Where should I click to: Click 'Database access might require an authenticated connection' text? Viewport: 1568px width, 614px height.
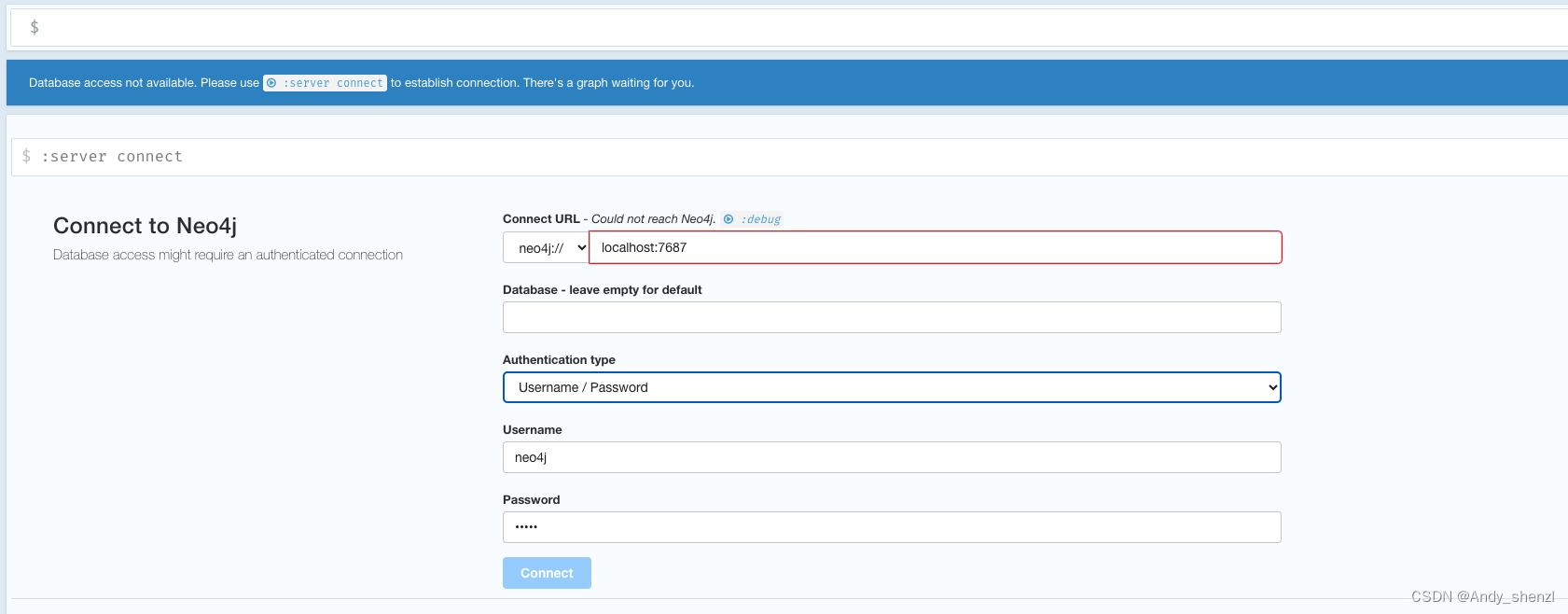[229, 255]
